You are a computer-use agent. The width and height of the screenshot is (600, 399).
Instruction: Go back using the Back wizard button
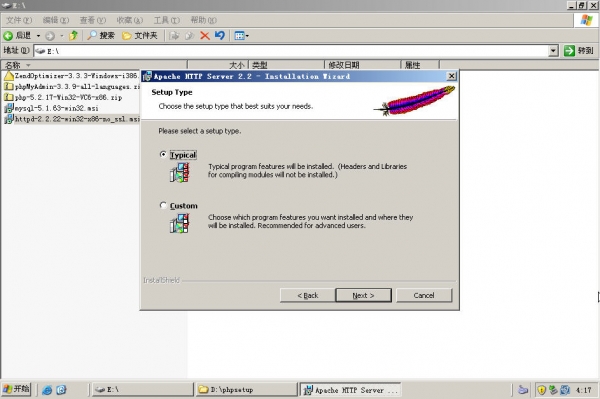pyautogui.click(x=308, y=295)
